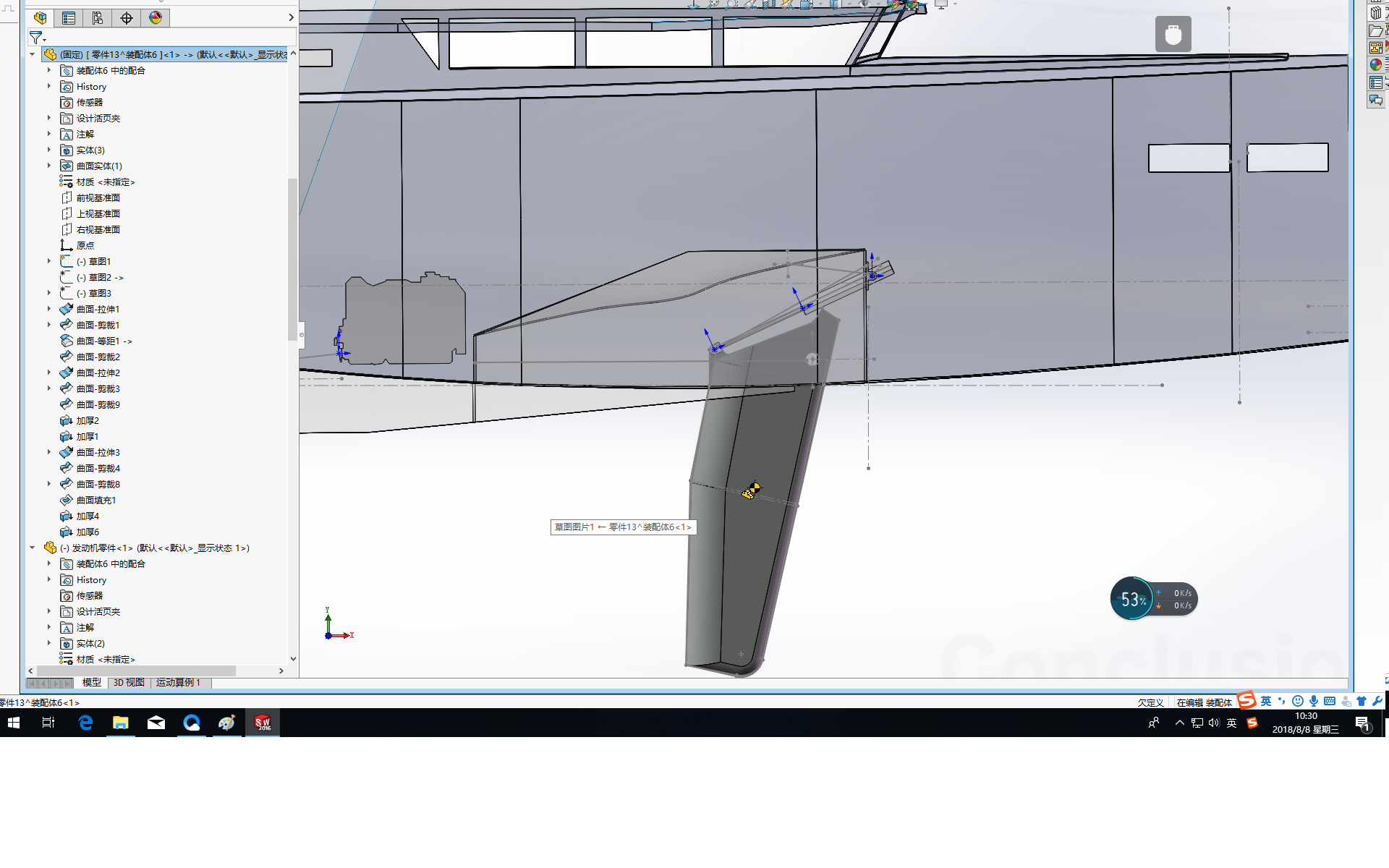Select 材质 <未指定> of 零件13

pos(98,182)
